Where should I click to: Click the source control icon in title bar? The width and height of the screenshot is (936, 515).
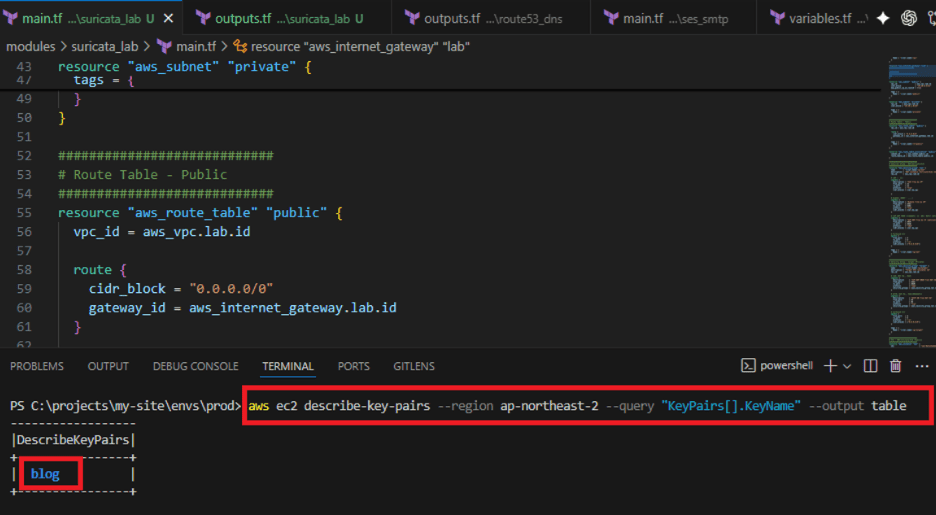pos(929,17)
